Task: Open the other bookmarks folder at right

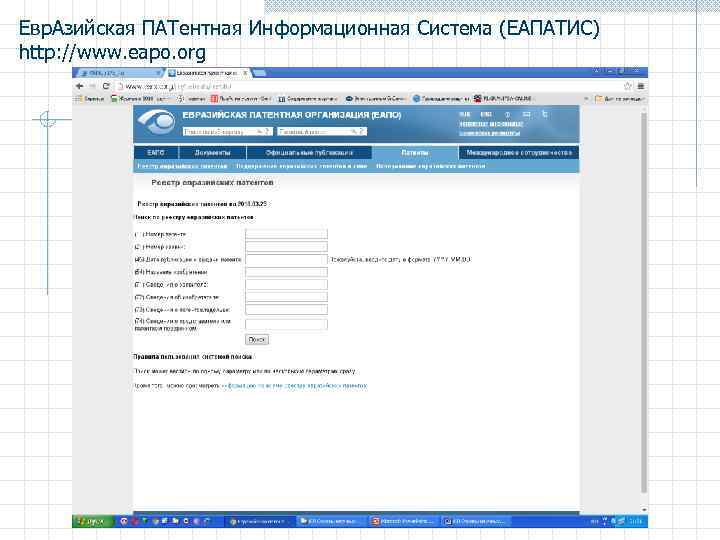Action: click(620, 99)
